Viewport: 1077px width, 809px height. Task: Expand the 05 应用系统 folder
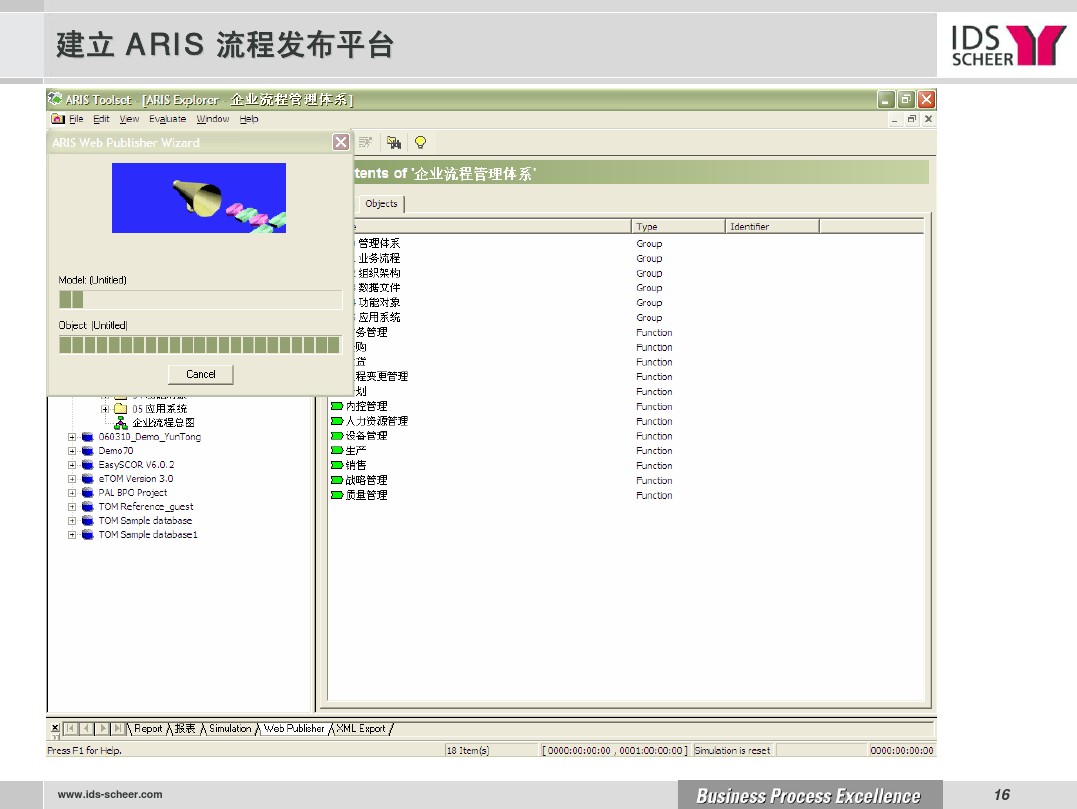[105, 409]
